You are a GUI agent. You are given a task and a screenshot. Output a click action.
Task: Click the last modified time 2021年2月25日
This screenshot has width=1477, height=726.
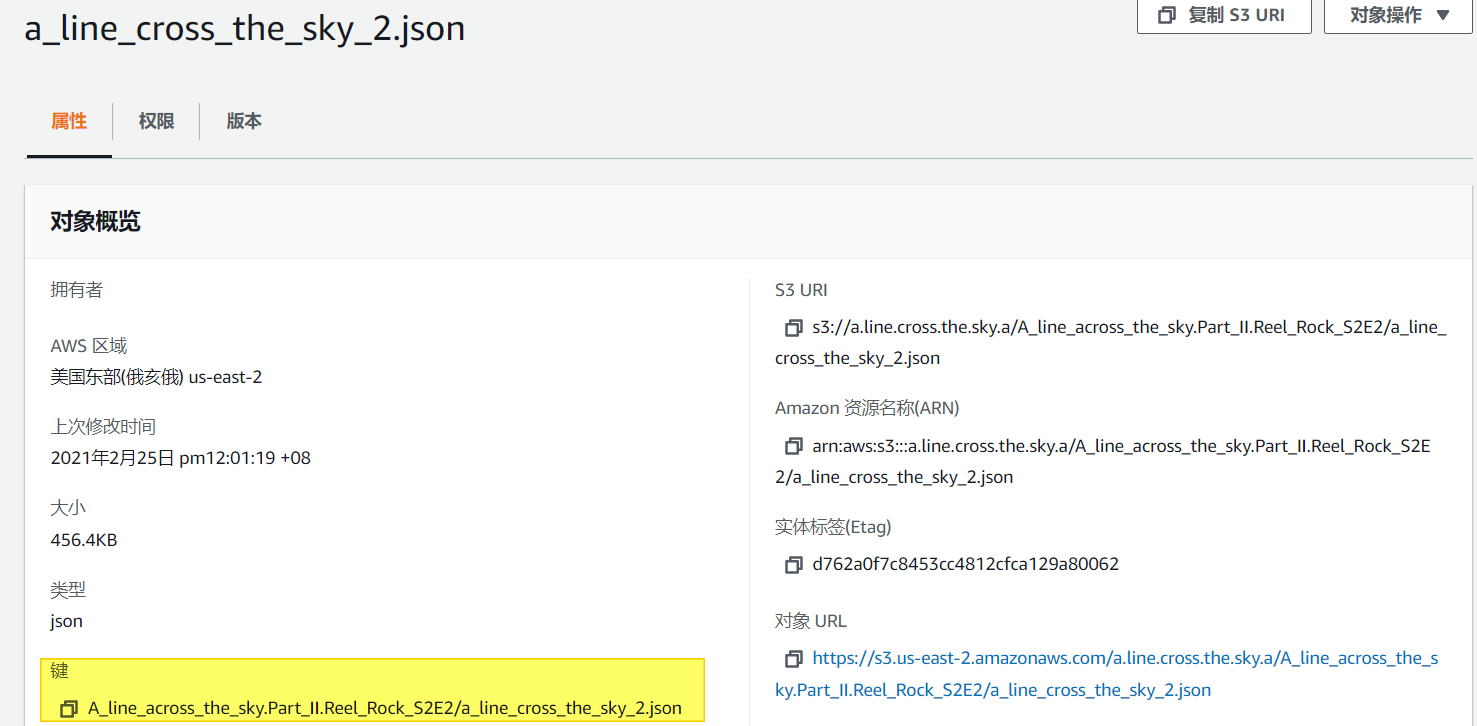180,458
